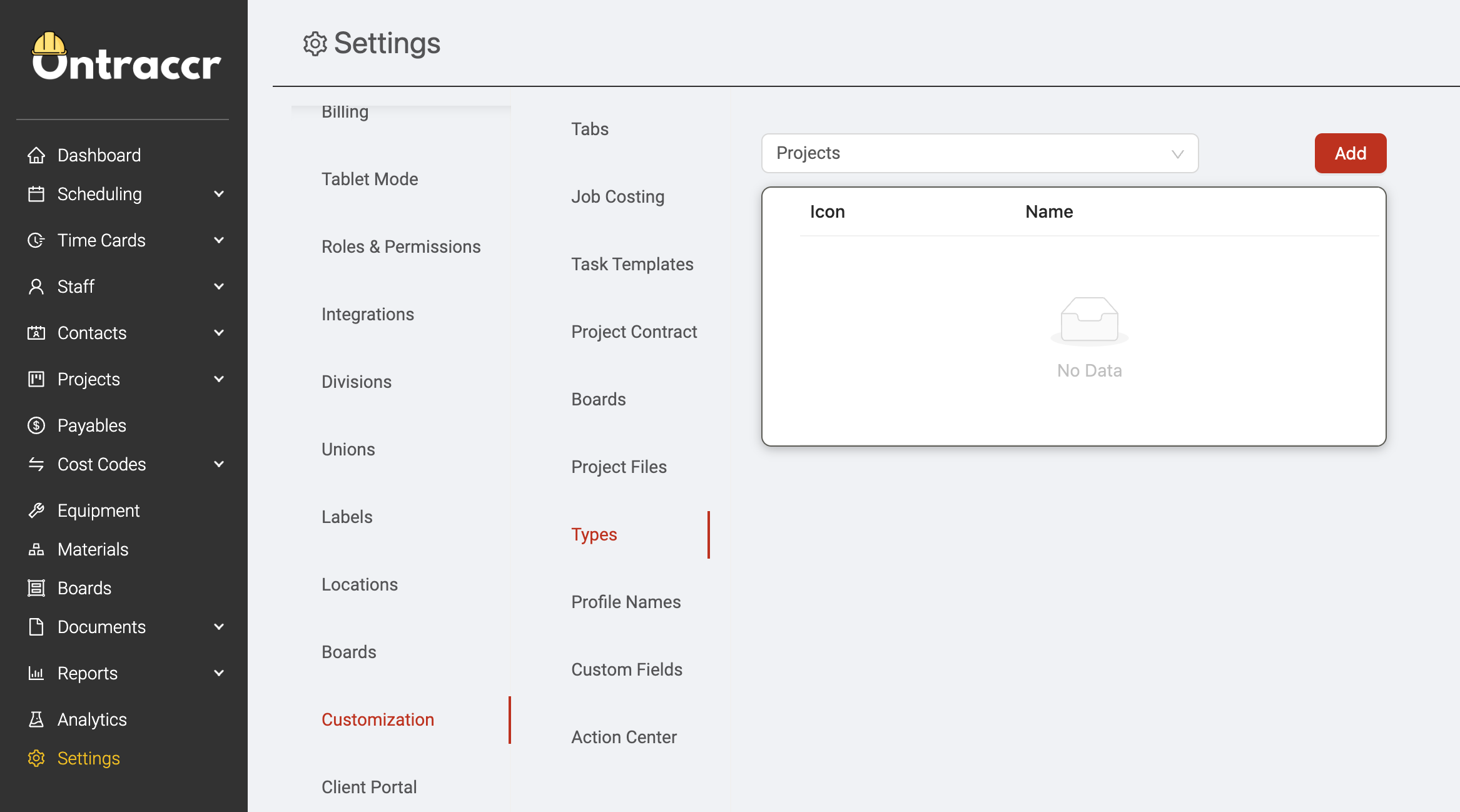Expand the Staff submenu arrow
Image resolution: width=1460 pixels, height=812 pixels.
coord(219,287)
